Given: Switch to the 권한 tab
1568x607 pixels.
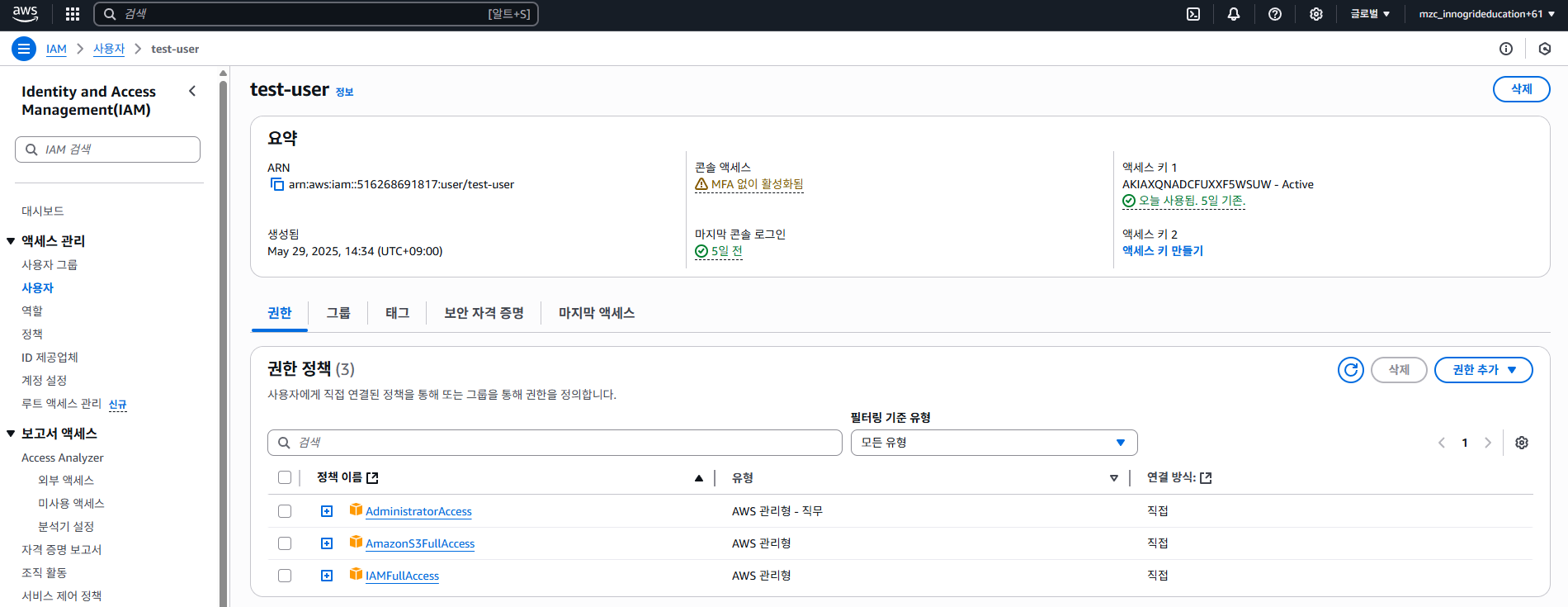Looking at the screenshot, I should 280,313.
